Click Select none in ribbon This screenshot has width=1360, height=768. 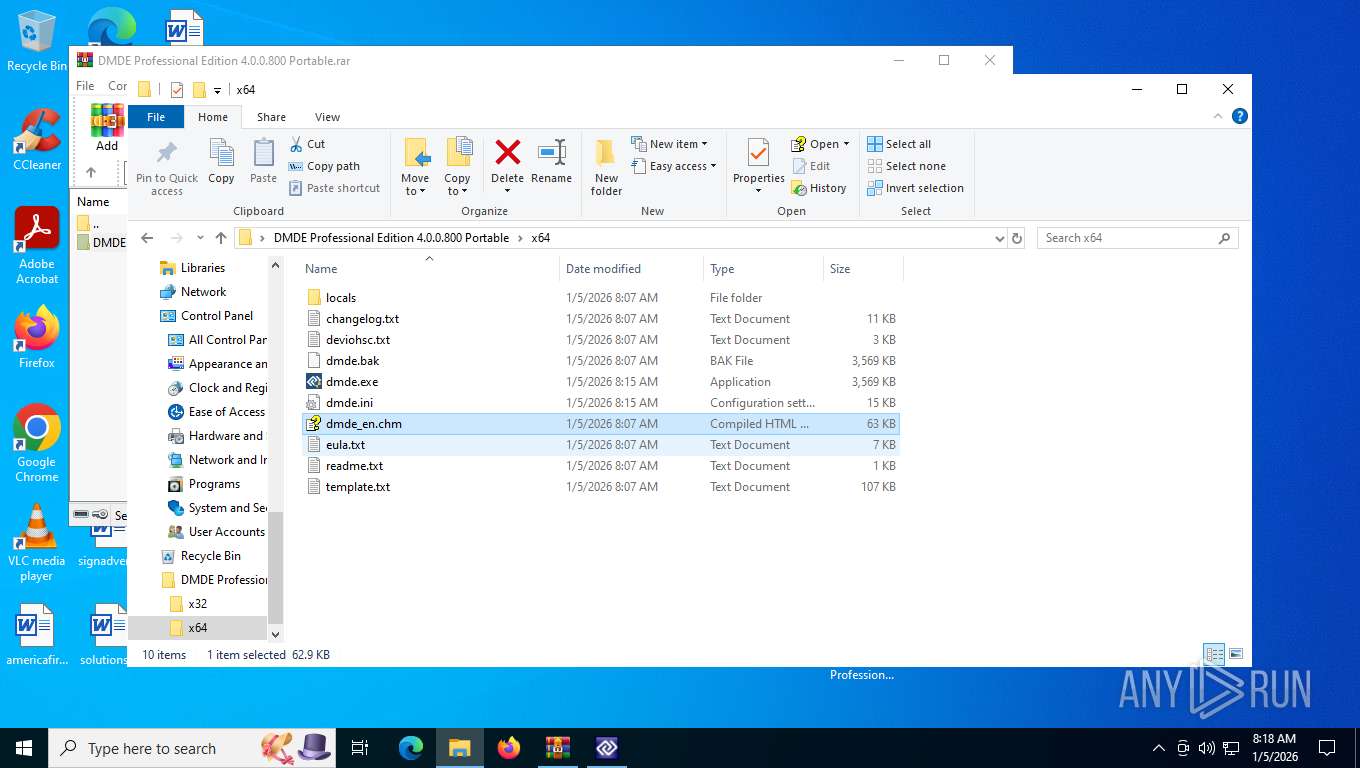(x=906, y=166)
